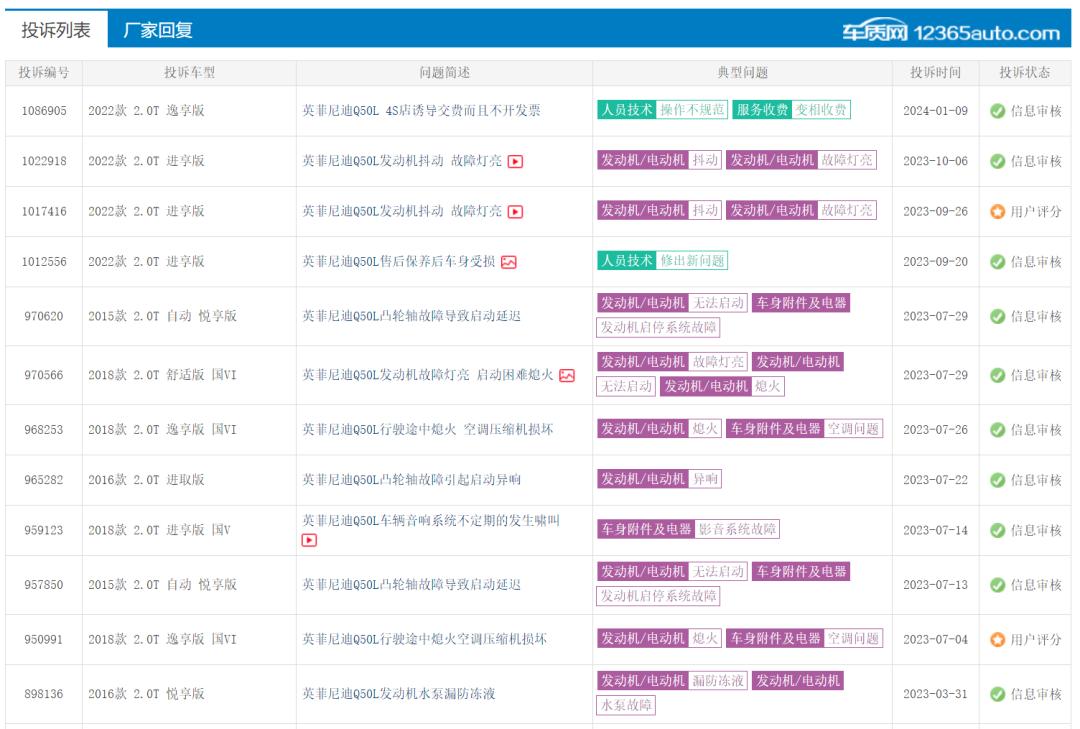Switch to the 厂家回复 tab

pyautogui.click(x=157, y=31)
